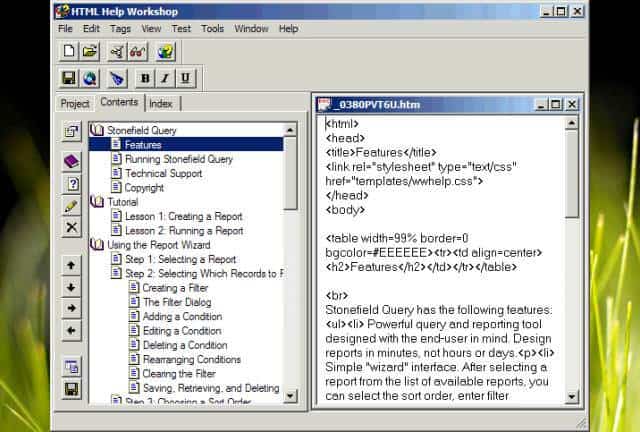Maximize the _0380PVT6U.htm document window
The image size is (640, 432).
[556, 105]
